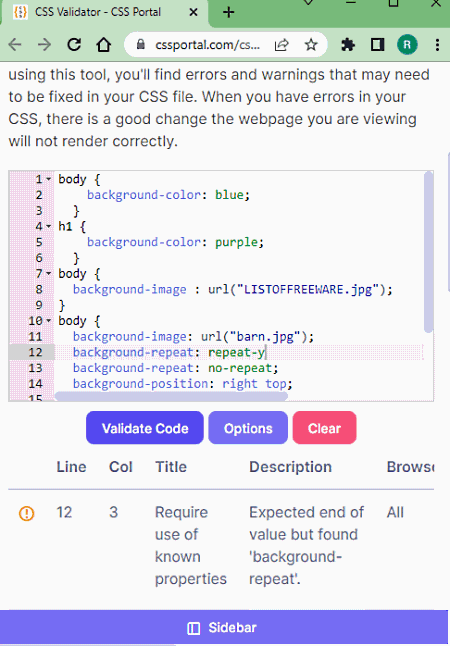Screen dimensions: 450x646
Task: Collapse the body rule at line 1
Action: (49, 179)
